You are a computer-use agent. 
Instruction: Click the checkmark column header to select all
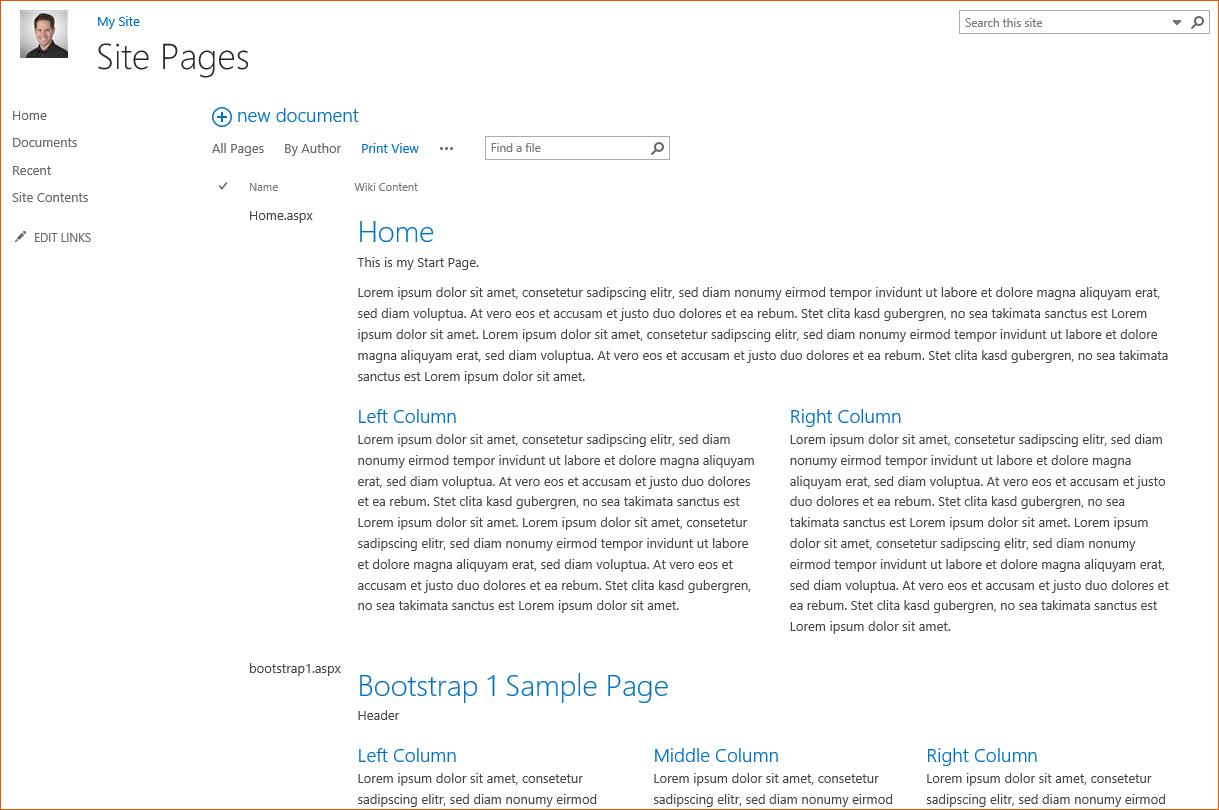pyautogui.click(x=223, y=186)
